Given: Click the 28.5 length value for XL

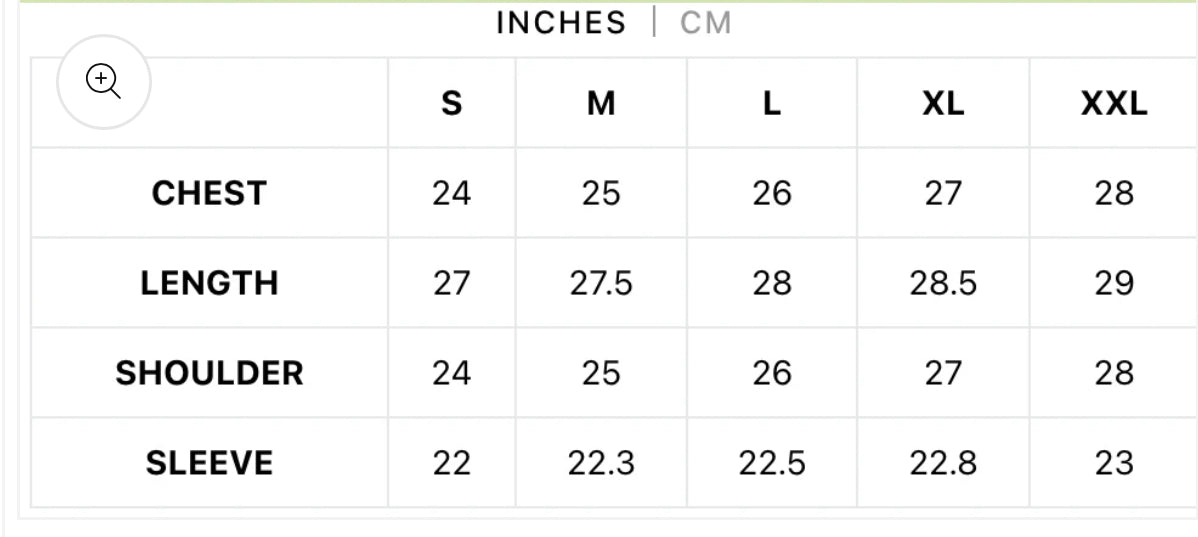Looking at the screenshot, I should click(943, 283).
